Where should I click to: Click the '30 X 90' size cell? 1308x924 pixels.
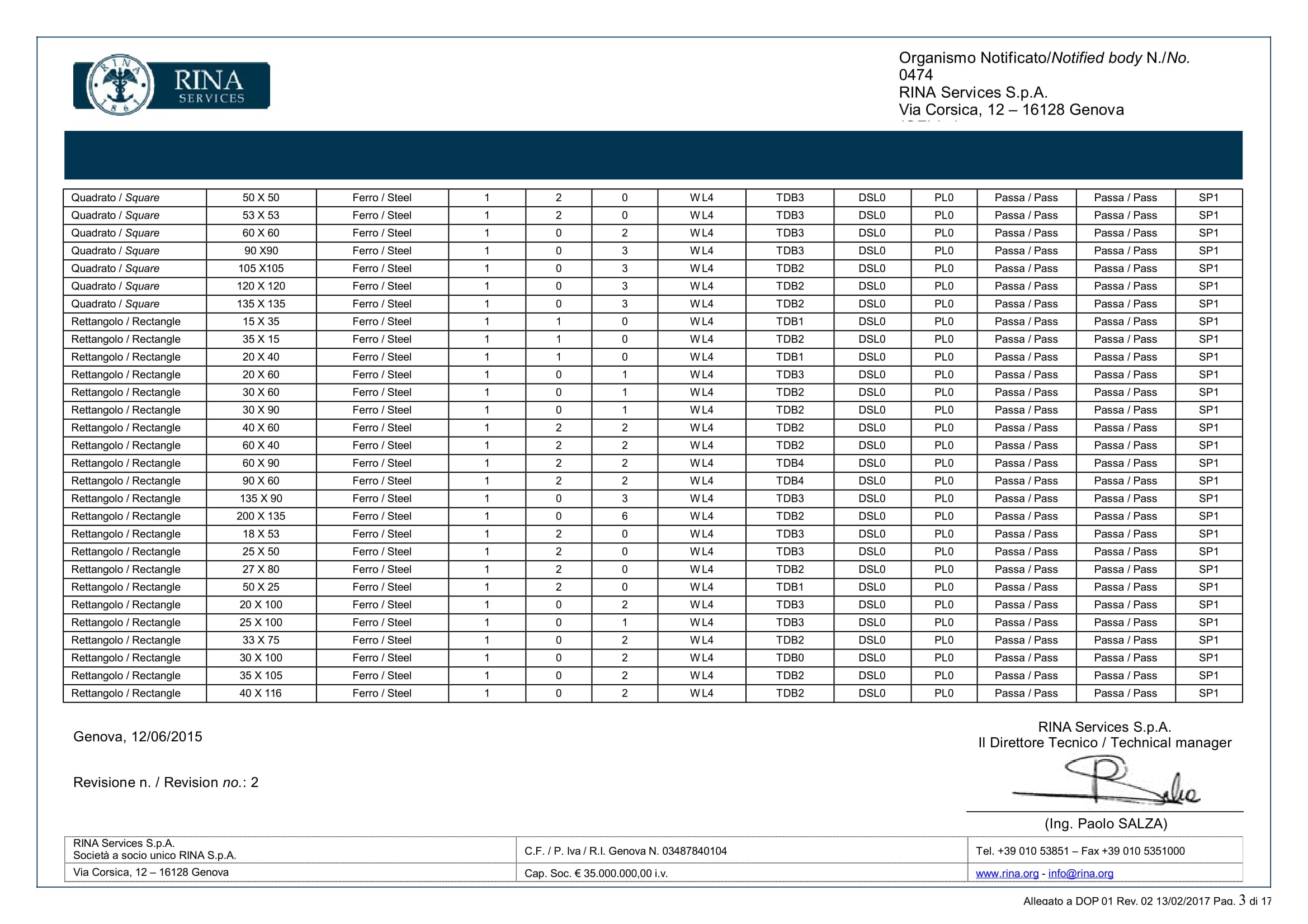[261, 409]
